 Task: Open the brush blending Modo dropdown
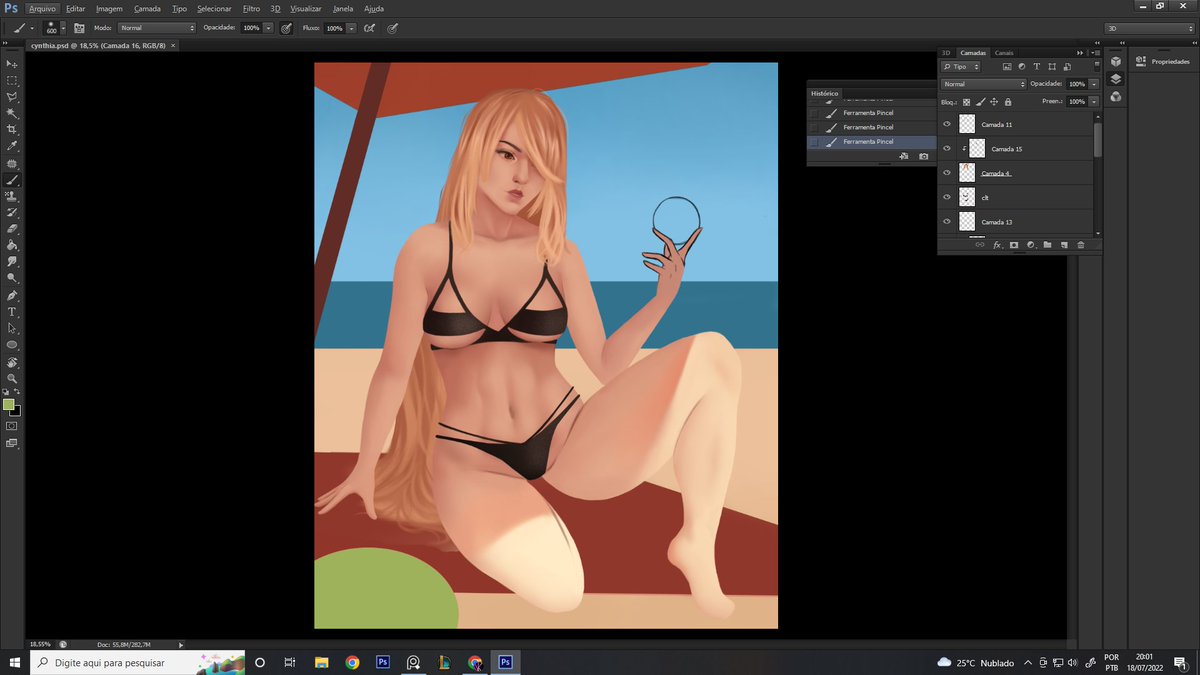156,28
